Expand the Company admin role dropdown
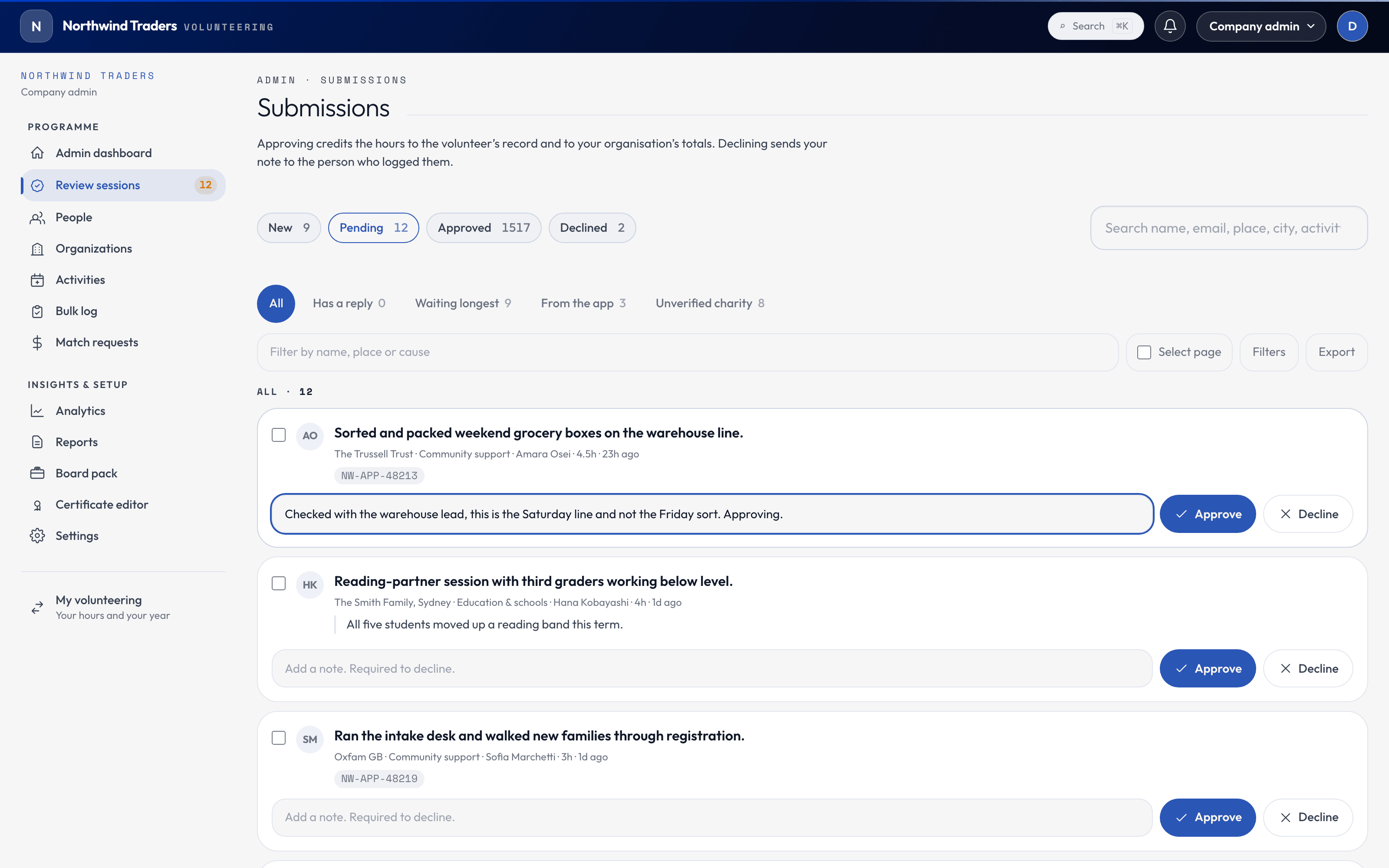This screenshot has height=868, width=1389. (x=1261, y=26)
